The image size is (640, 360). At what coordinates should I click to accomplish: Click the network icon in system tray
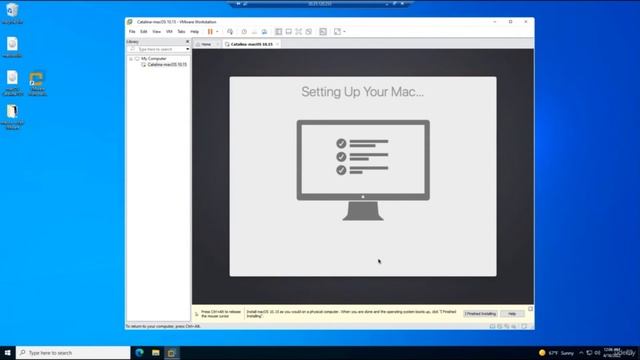[589, 353]
